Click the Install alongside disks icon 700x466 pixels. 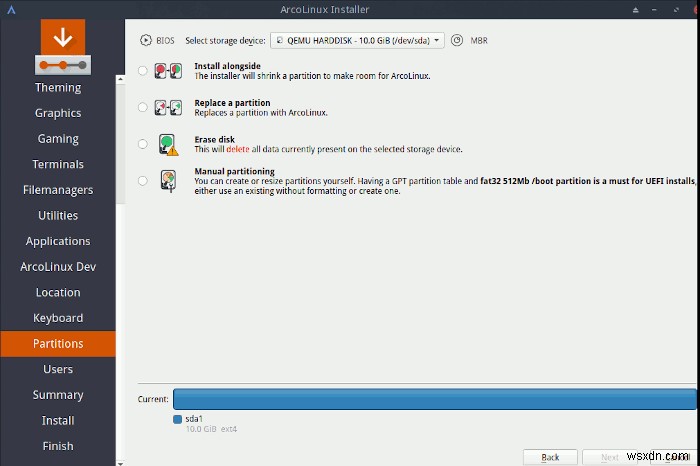(x=168, y=71)
